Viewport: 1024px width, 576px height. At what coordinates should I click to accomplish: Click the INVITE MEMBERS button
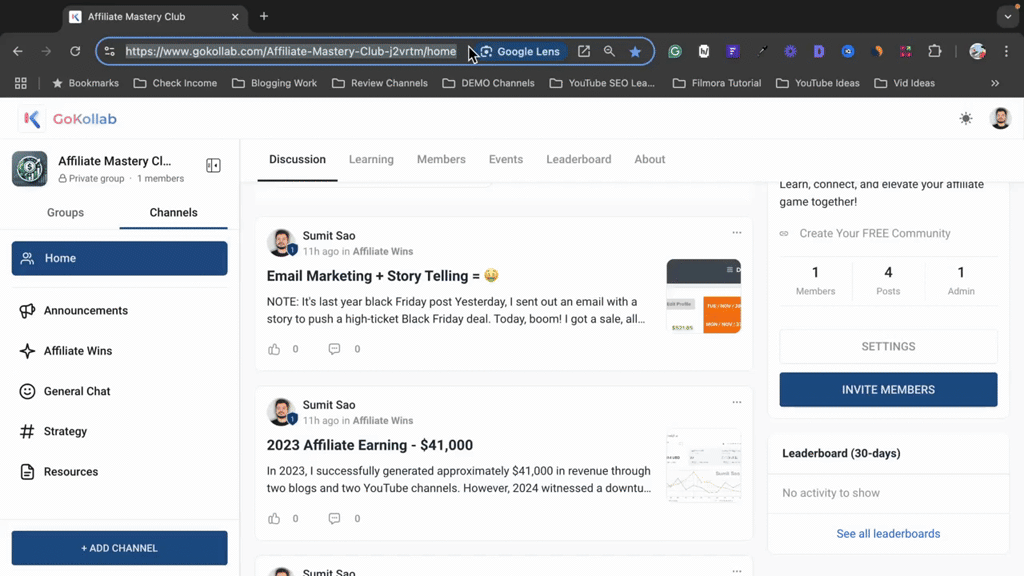[x=888, y=390]
